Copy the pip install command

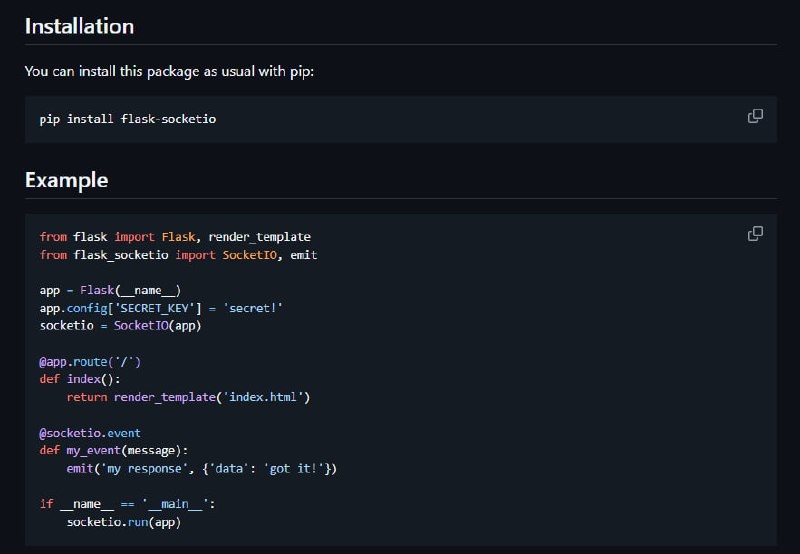point(755,116)
